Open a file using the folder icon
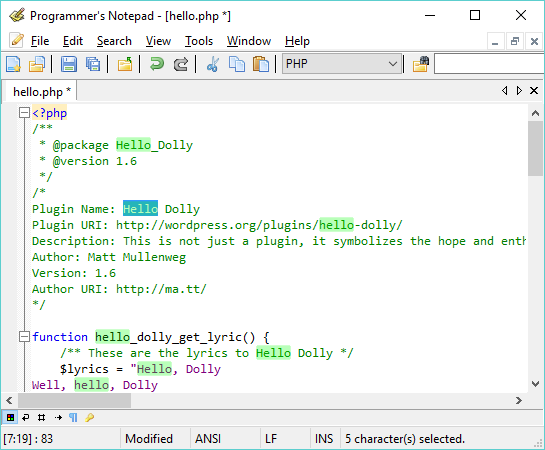Screen dimensions: 545x450 (x=36, y=64)
